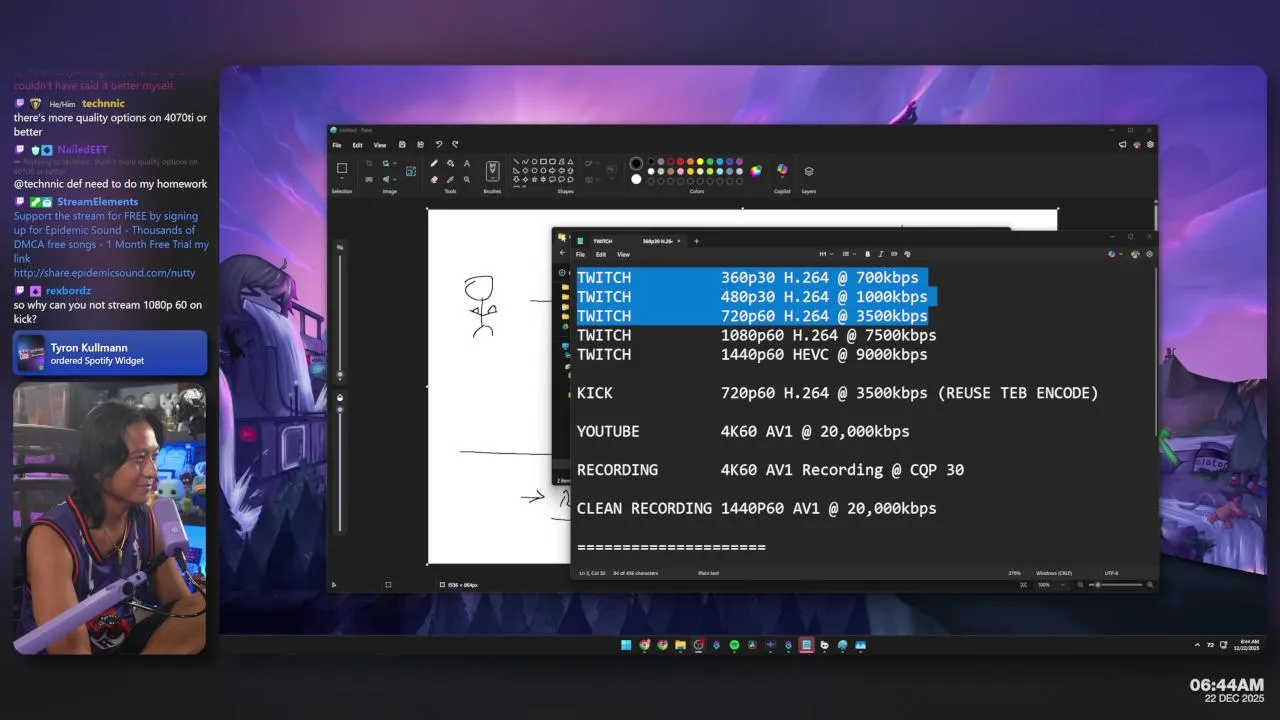This screenshot has height=720, width=1280.
Task: Add a new Notepad tab
Action: (x=696, y=241)
